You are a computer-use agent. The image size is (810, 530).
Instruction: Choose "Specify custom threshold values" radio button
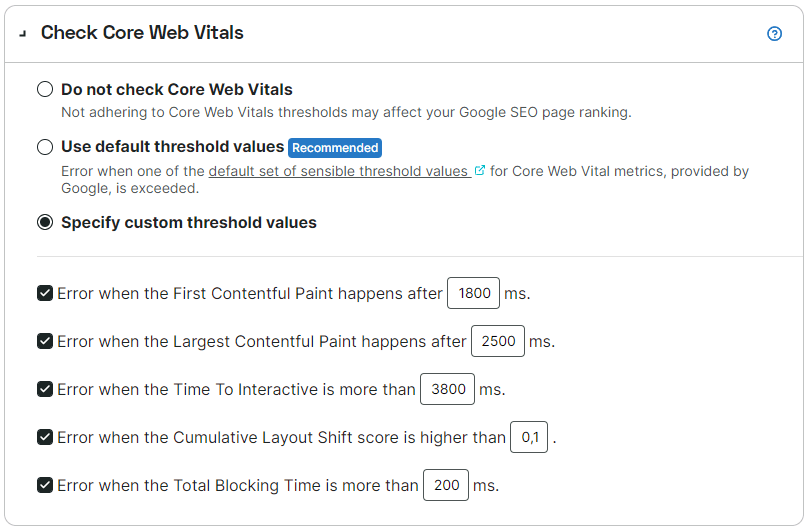[x=45, y=222]
